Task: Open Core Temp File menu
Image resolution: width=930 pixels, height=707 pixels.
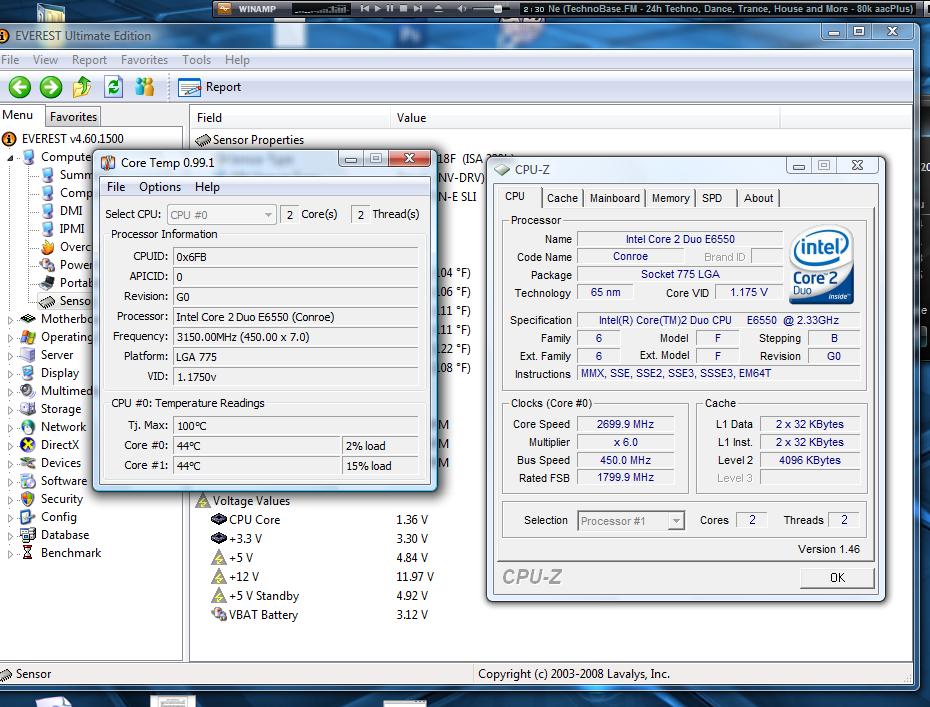Action: pyautogui.click(x=116, y=187)
